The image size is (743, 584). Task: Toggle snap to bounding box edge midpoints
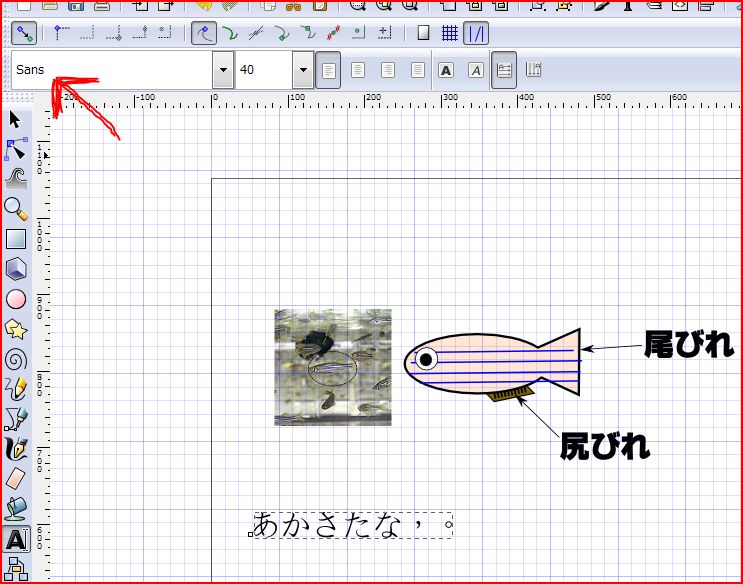coord(140,33)
